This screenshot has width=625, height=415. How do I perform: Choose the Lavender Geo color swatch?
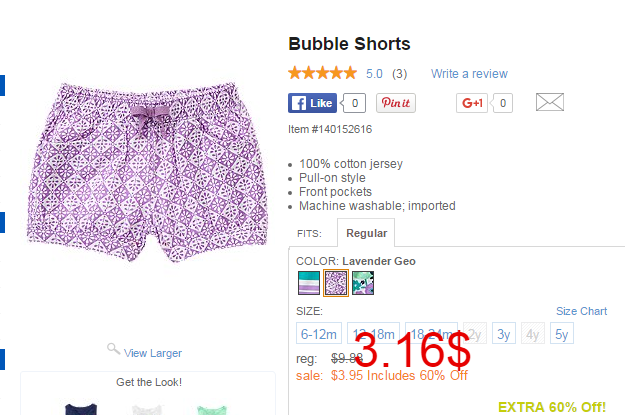(336, 283)
